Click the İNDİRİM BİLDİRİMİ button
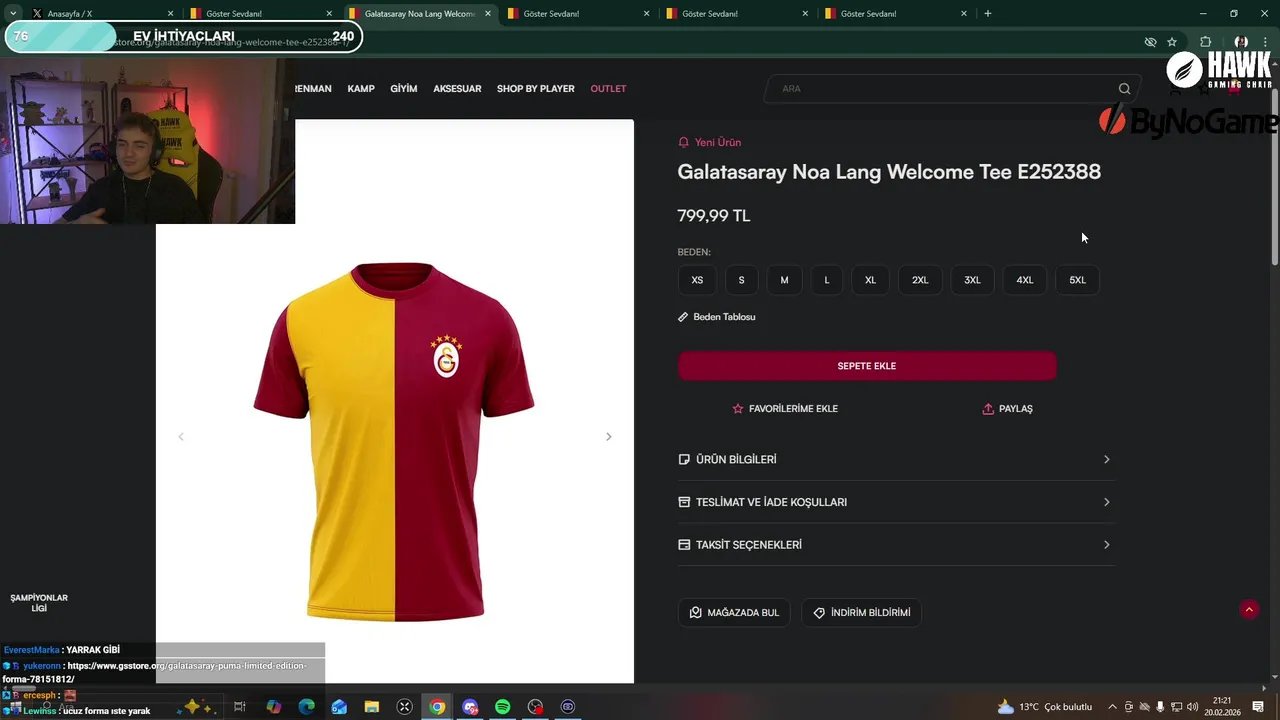The image size is (1280, 720). (861, 613)
